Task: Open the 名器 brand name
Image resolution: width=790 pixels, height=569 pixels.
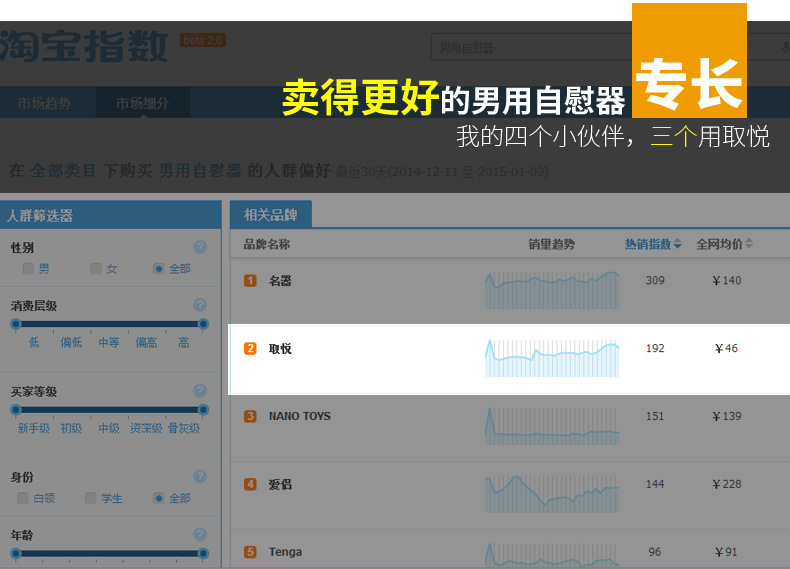Action: coord(280,281)
